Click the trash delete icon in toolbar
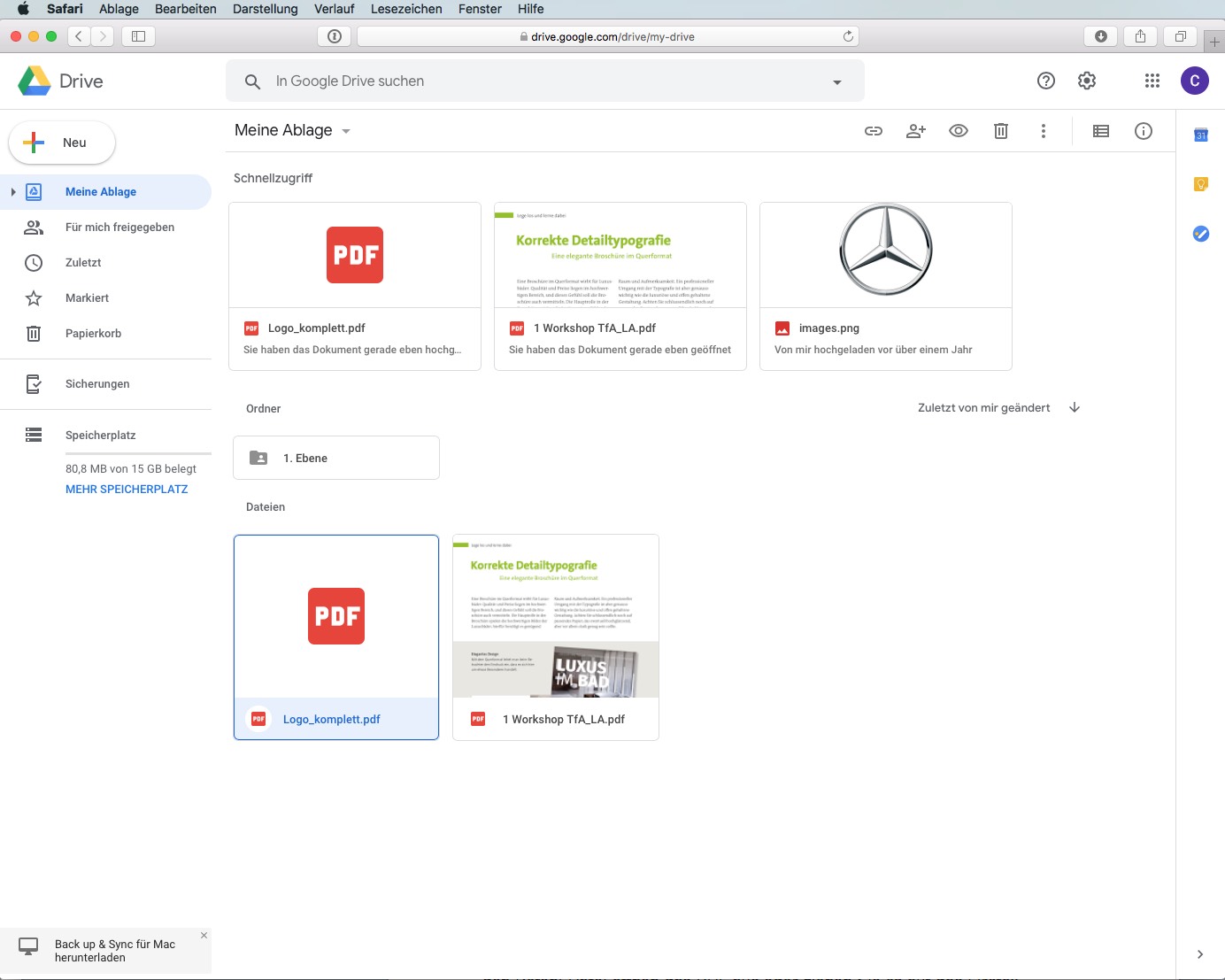 1001,131
